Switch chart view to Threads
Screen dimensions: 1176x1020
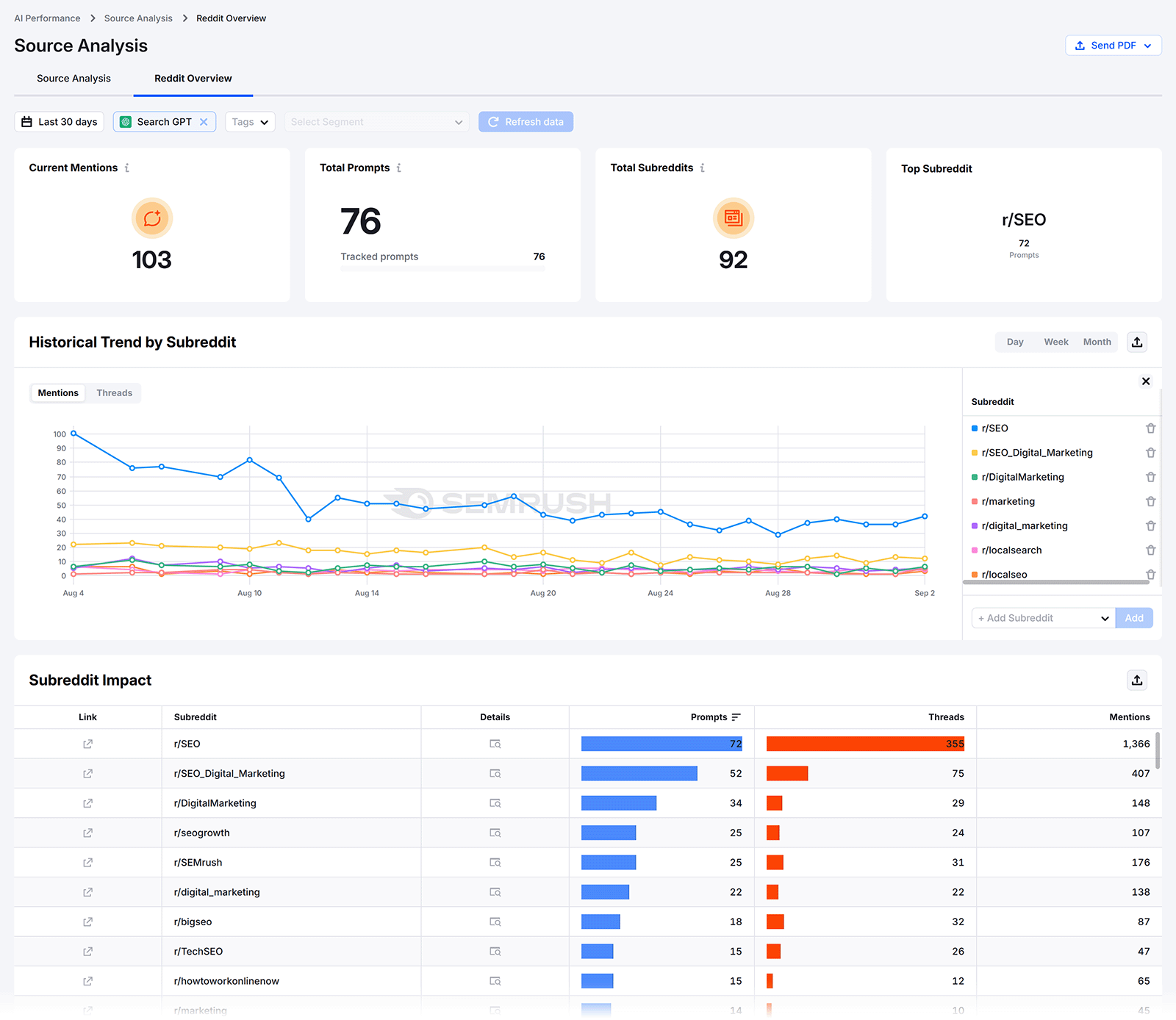point(113,392)
